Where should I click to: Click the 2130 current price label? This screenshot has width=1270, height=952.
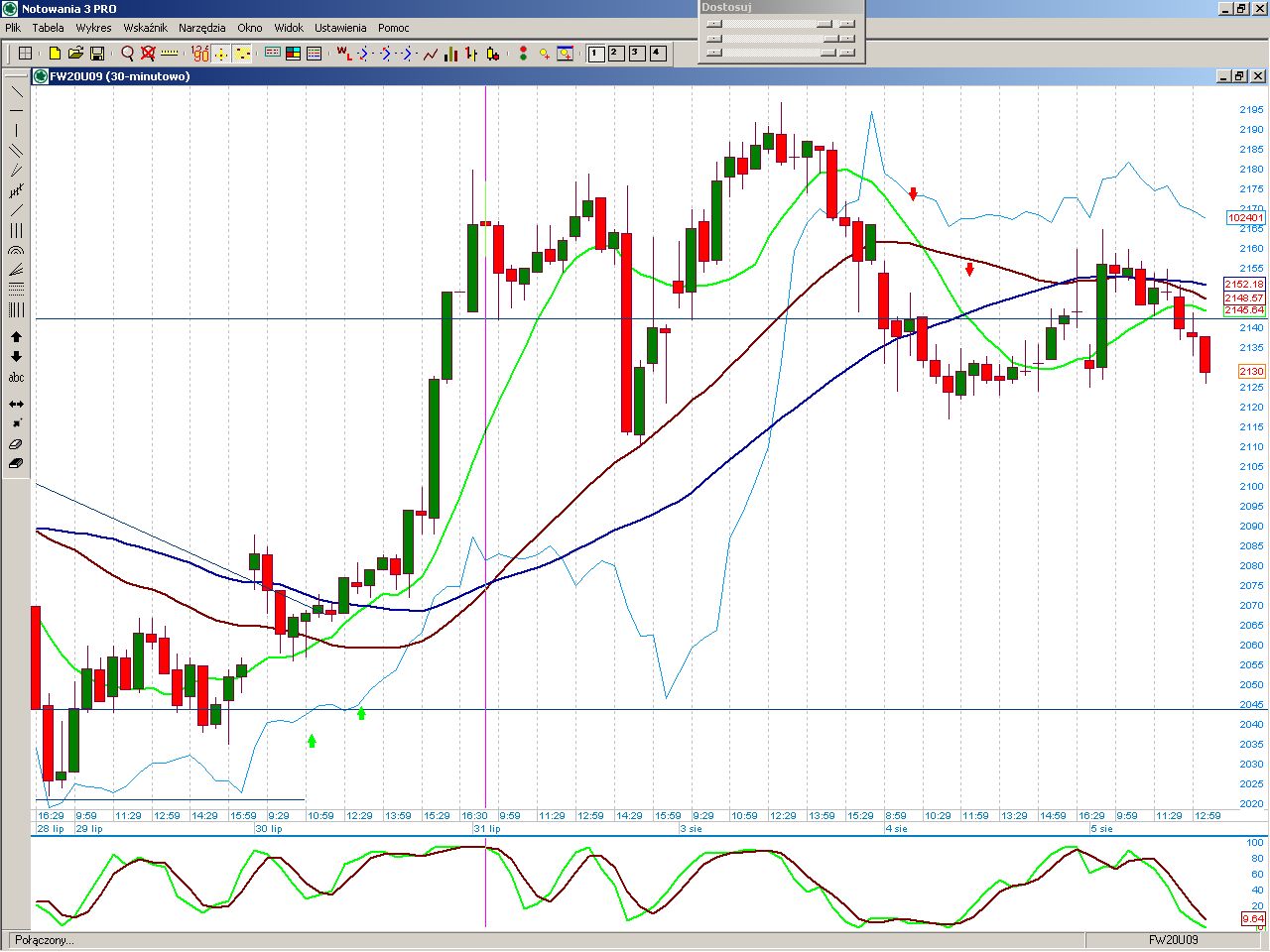tap(1251, 371)
